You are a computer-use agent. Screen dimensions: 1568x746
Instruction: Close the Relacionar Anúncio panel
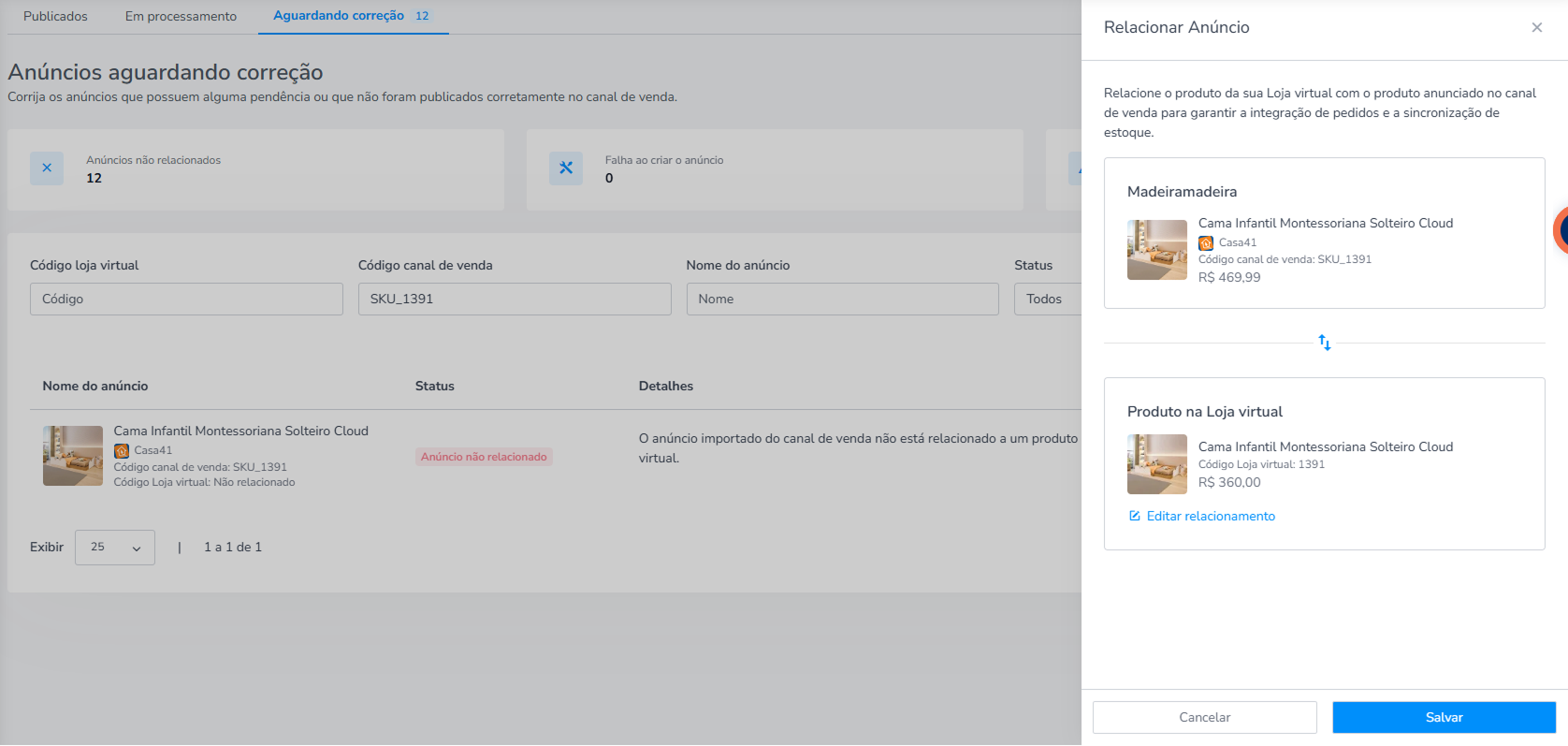click(1536, 27)
